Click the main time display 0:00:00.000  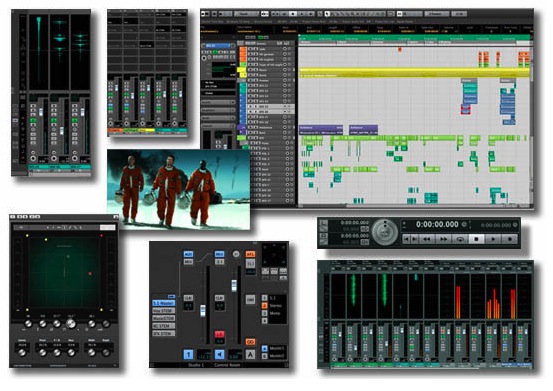[x=437, y=224]
